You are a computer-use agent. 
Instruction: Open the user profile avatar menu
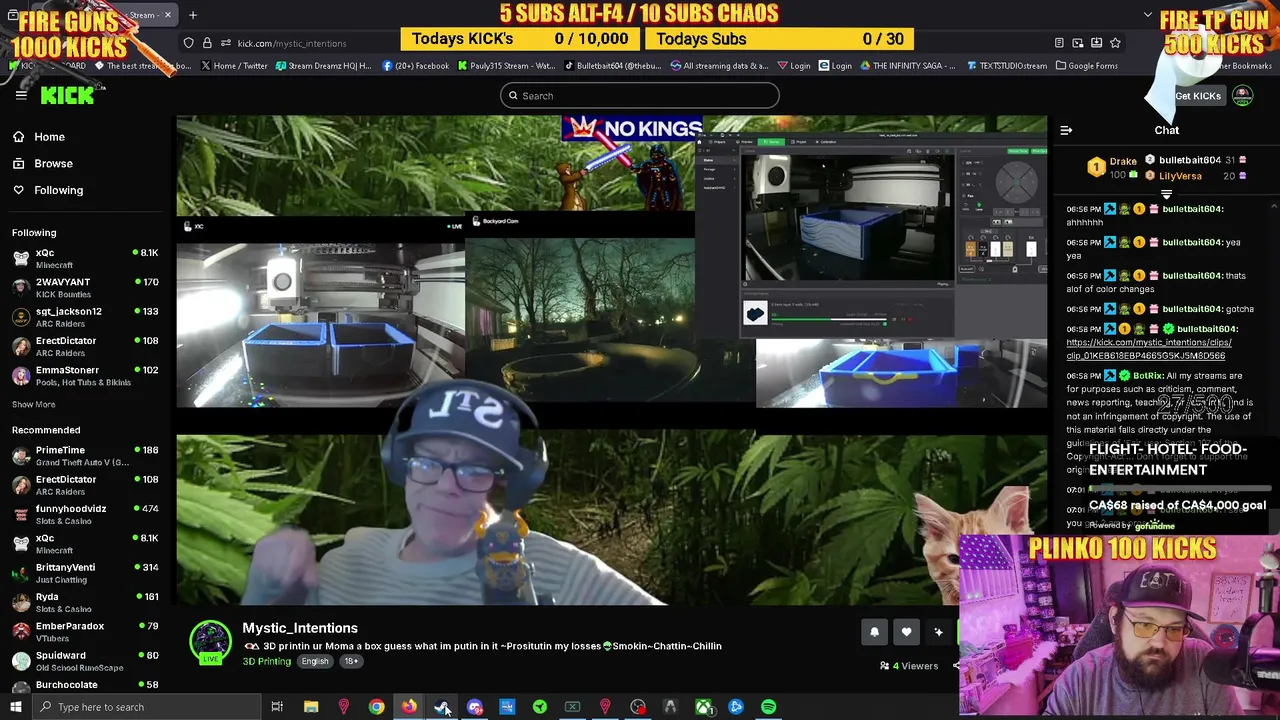click(1242, 96)
